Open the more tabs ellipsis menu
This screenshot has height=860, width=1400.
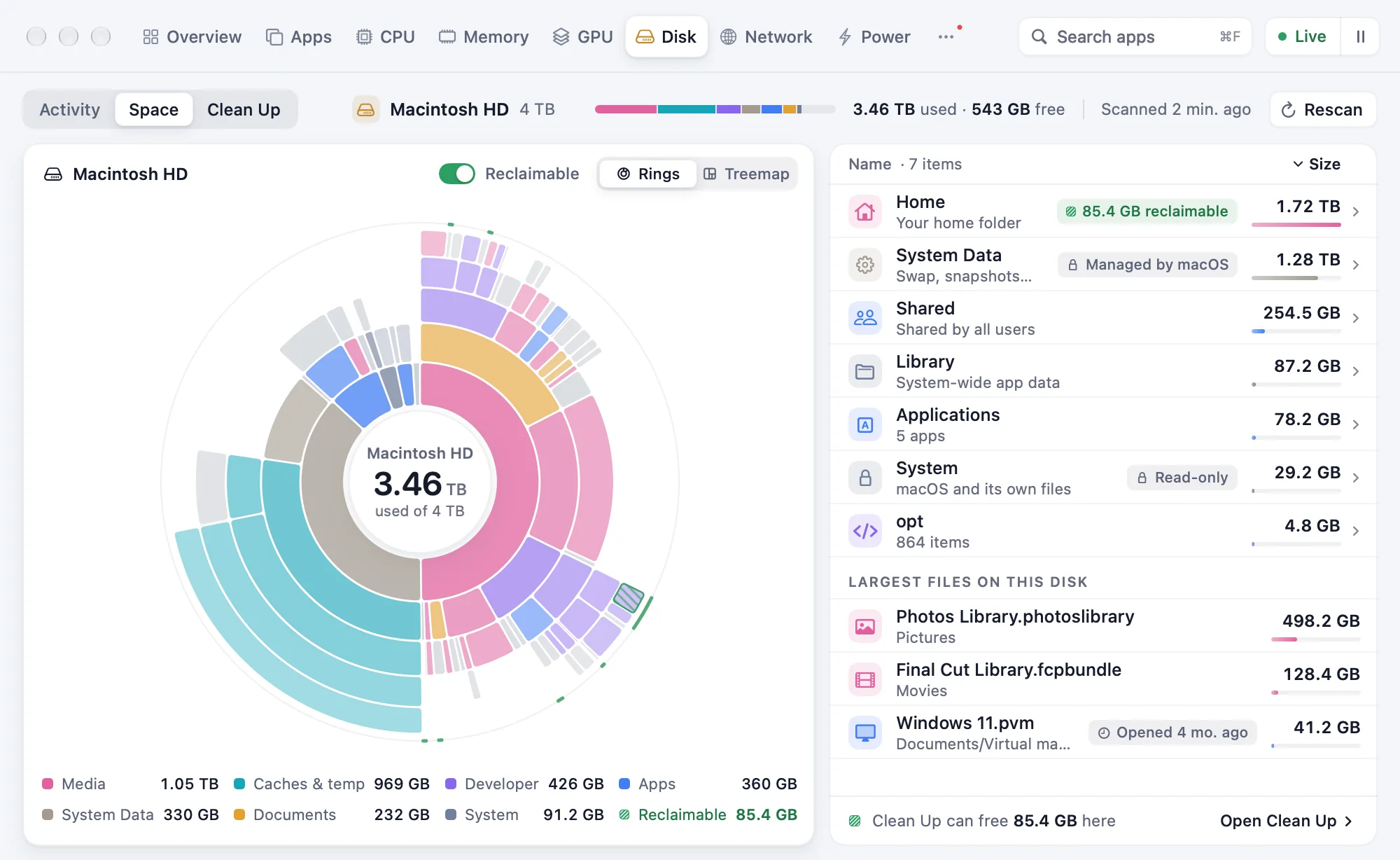click(946, 36)
